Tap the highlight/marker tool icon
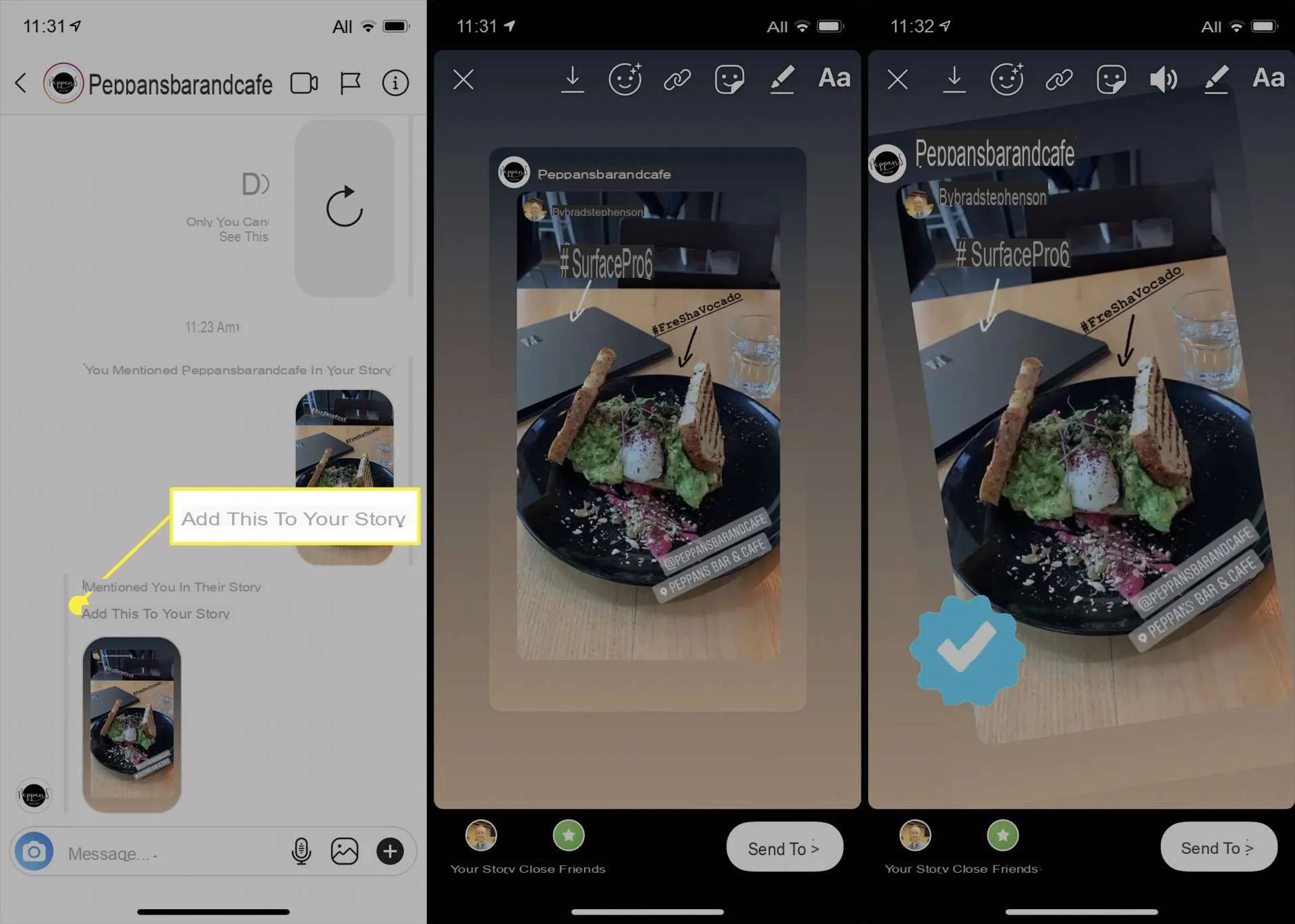1295x924 pixels. (x=783, y=79)
